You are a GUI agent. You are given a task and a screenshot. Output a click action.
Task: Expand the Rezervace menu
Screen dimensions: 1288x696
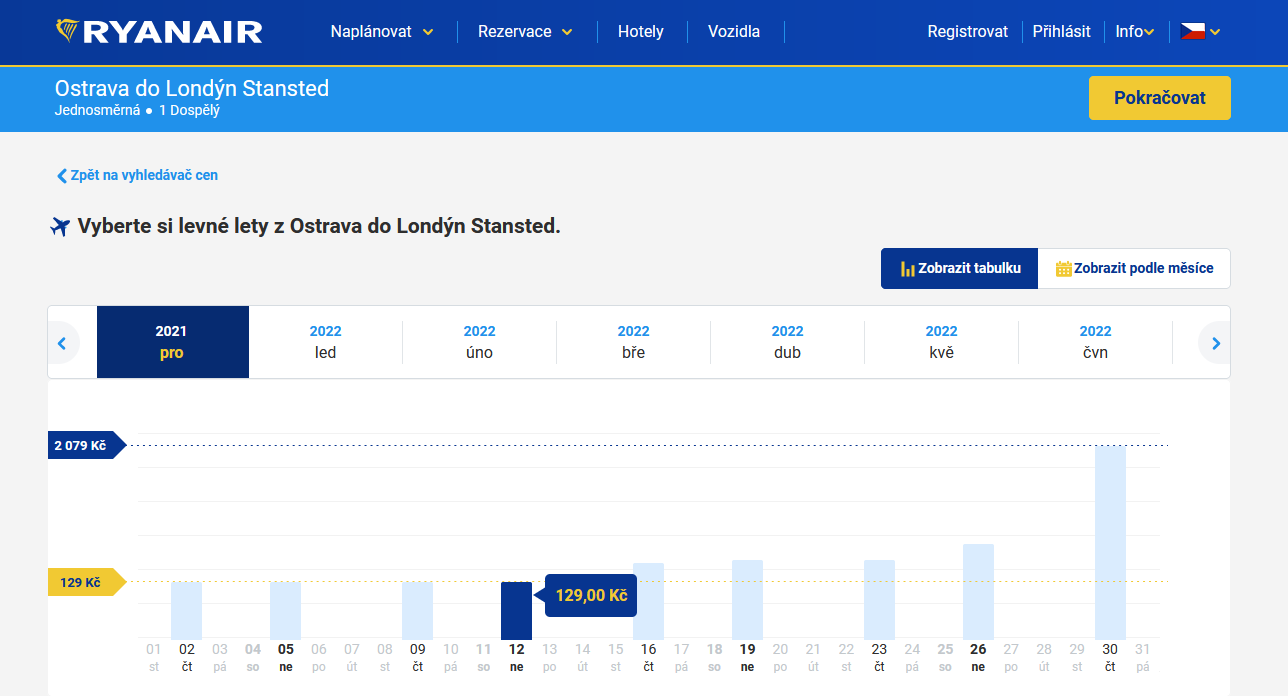coord(525,32)
